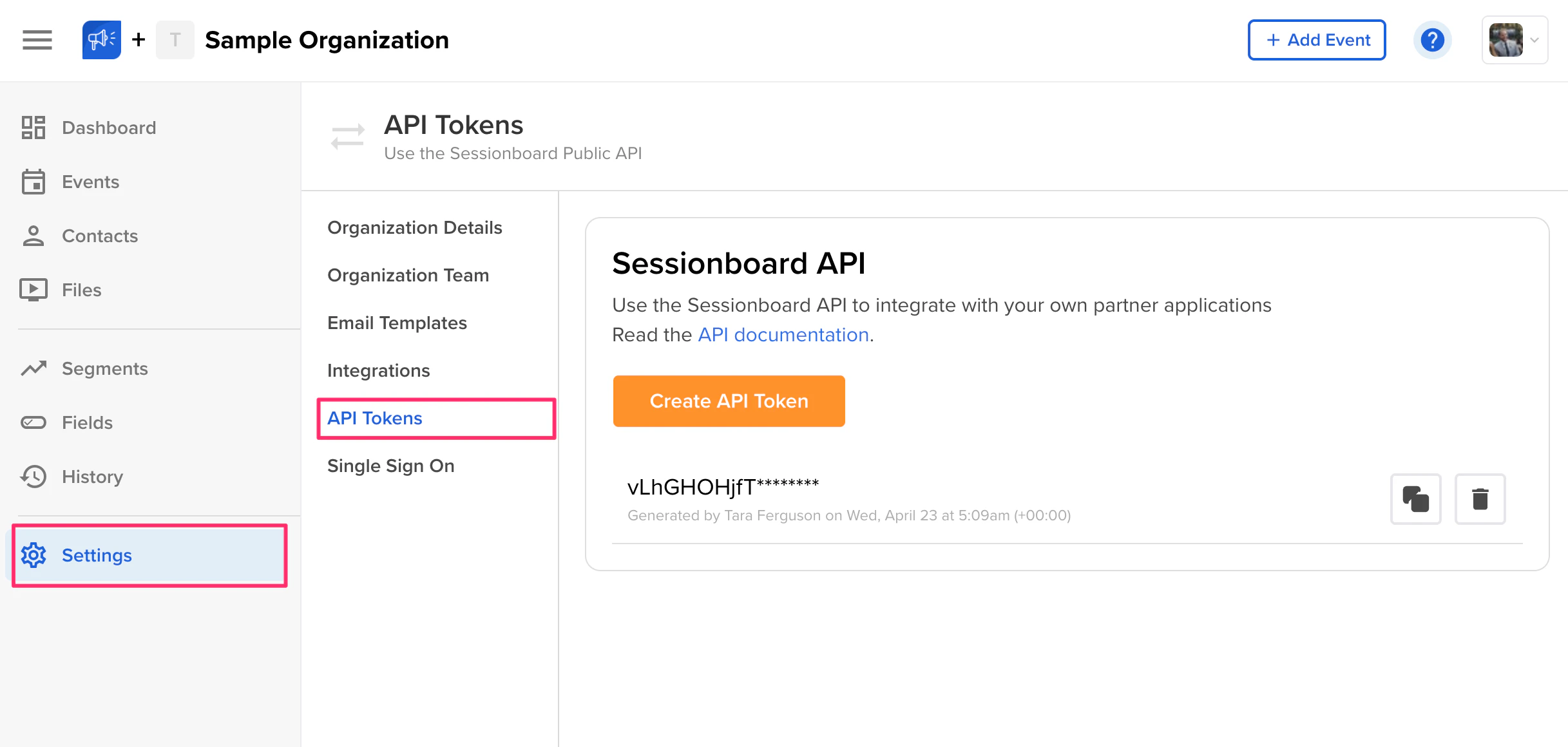Screen dimensions: 1568x747
Task: Select the Email Templates section
Action: [397, 323]
